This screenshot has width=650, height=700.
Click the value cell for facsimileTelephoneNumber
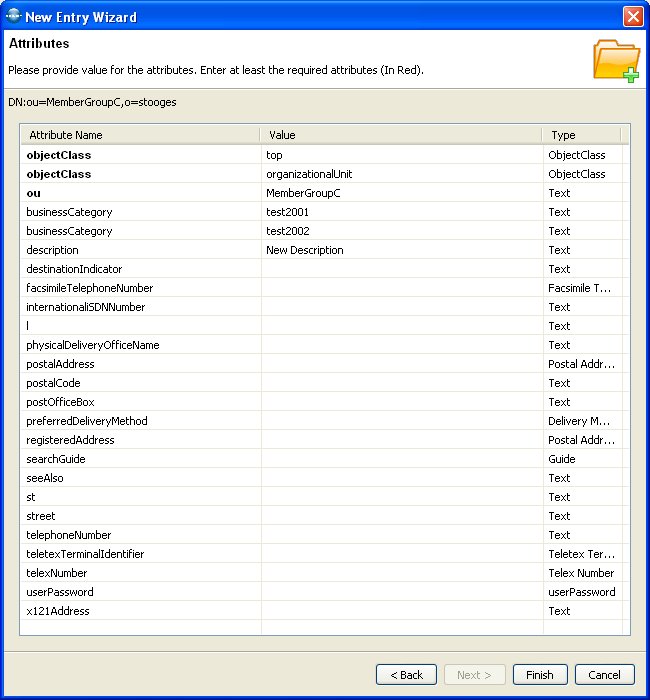[x=400, y=288]
